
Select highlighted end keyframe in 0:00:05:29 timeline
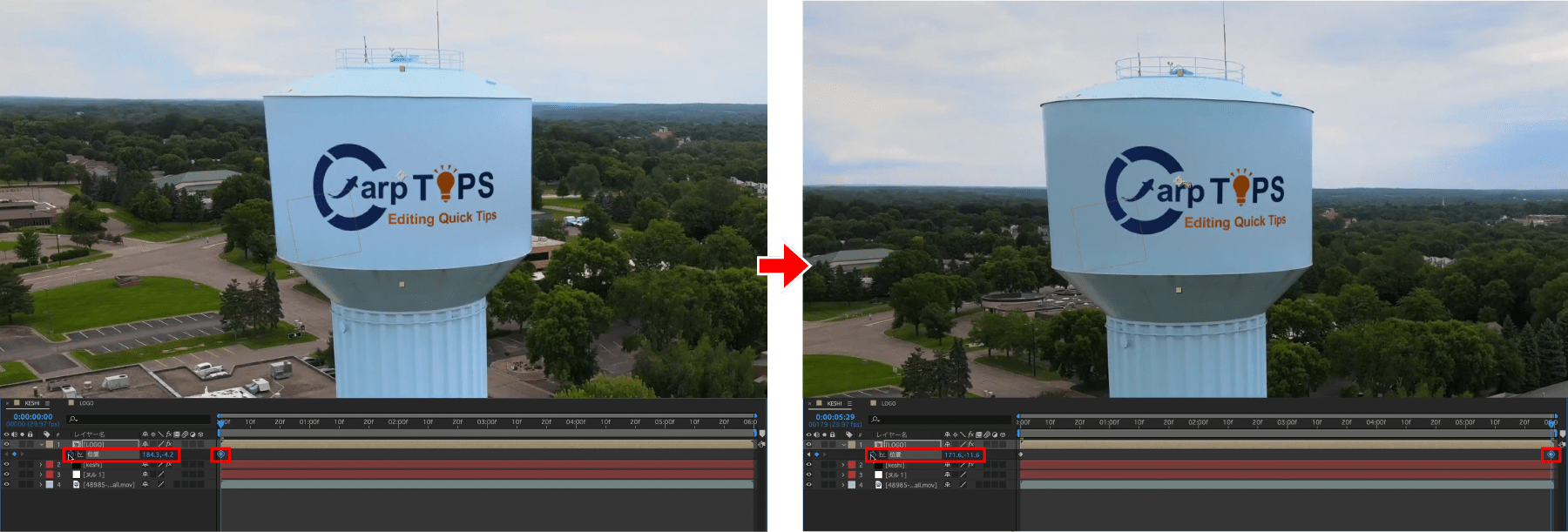coord(1551,455)
